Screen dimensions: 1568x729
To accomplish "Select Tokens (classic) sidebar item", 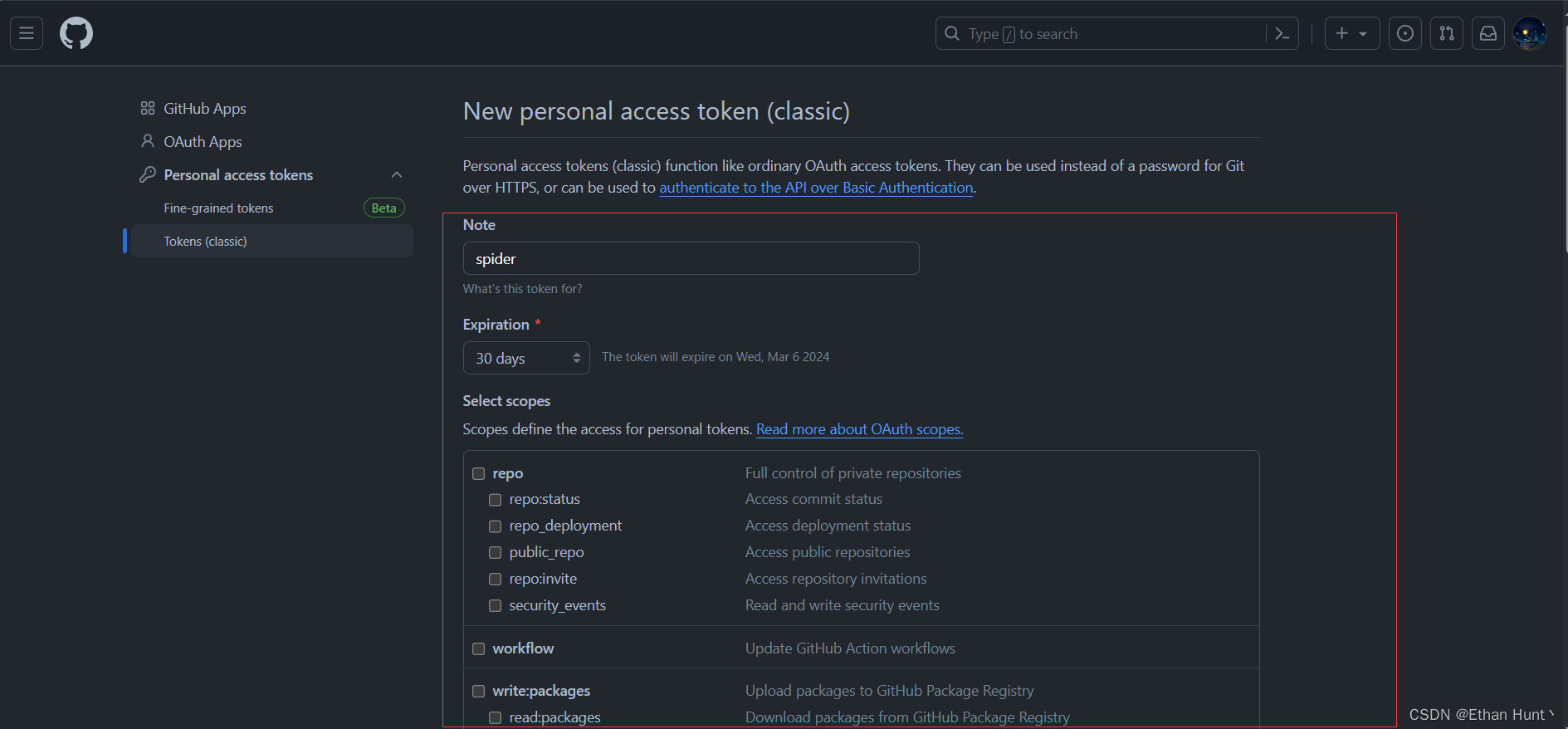I will point(272,242).
